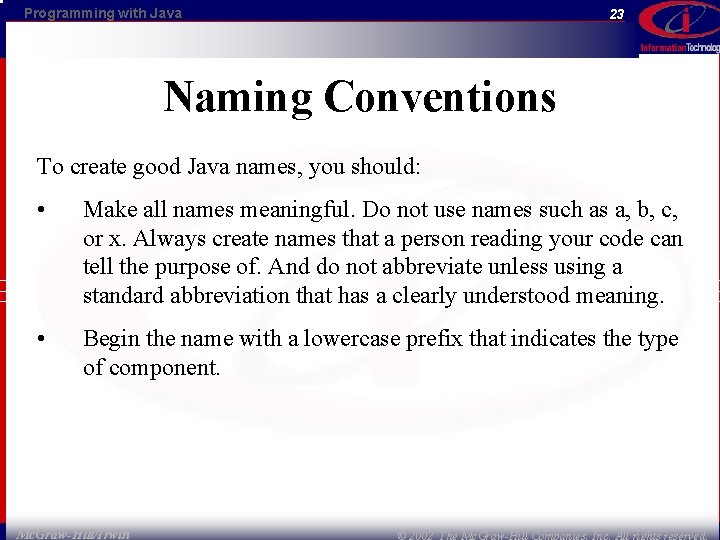The height and width of the screenshot is (540, 720).
Task: Click the words 'of component.'
Action: coord(152,368)
